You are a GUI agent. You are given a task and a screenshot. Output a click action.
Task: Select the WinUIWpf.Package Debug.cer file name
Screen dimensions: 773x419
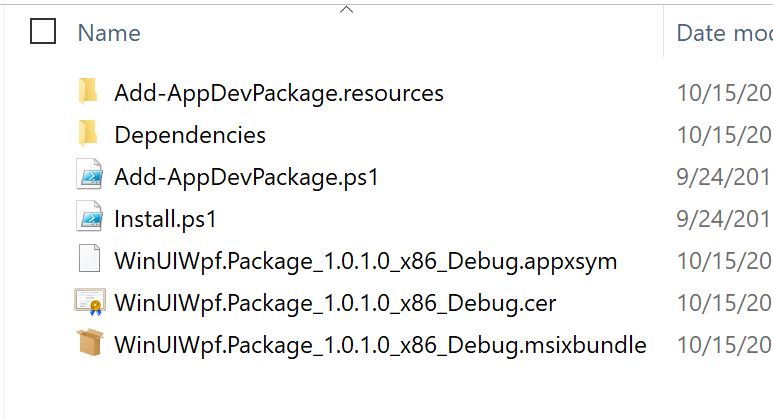335,303
